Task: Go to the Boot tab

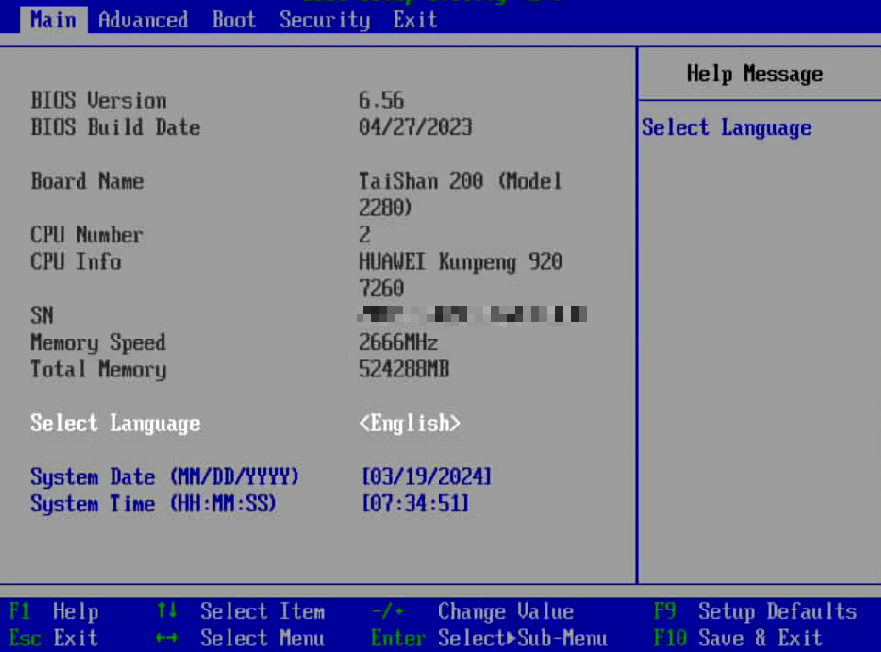Action: tap(234, 20)
